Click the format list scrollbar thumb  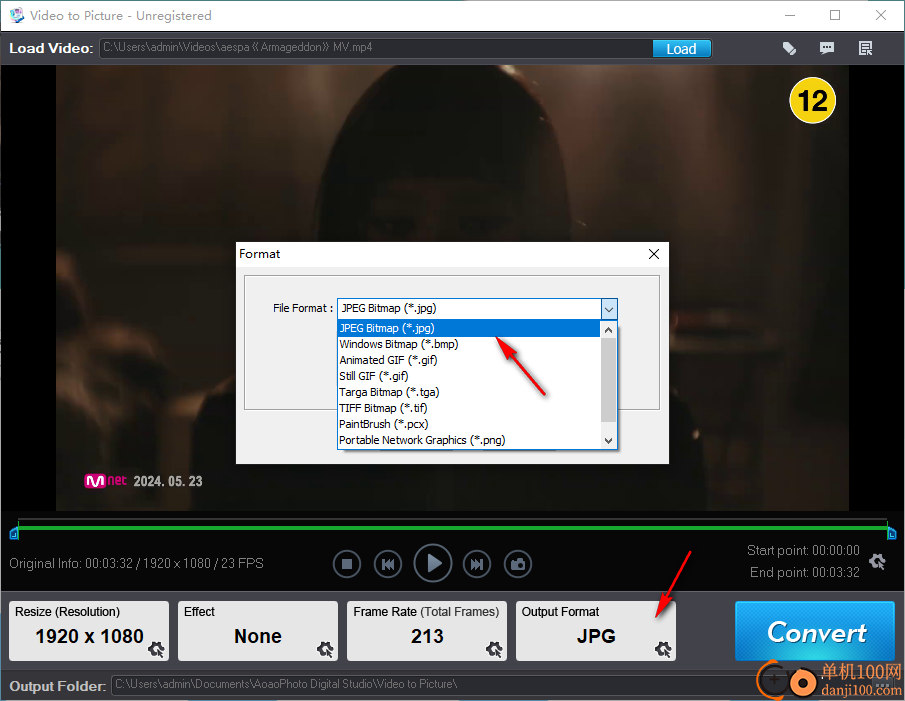[x=608, y=380]
